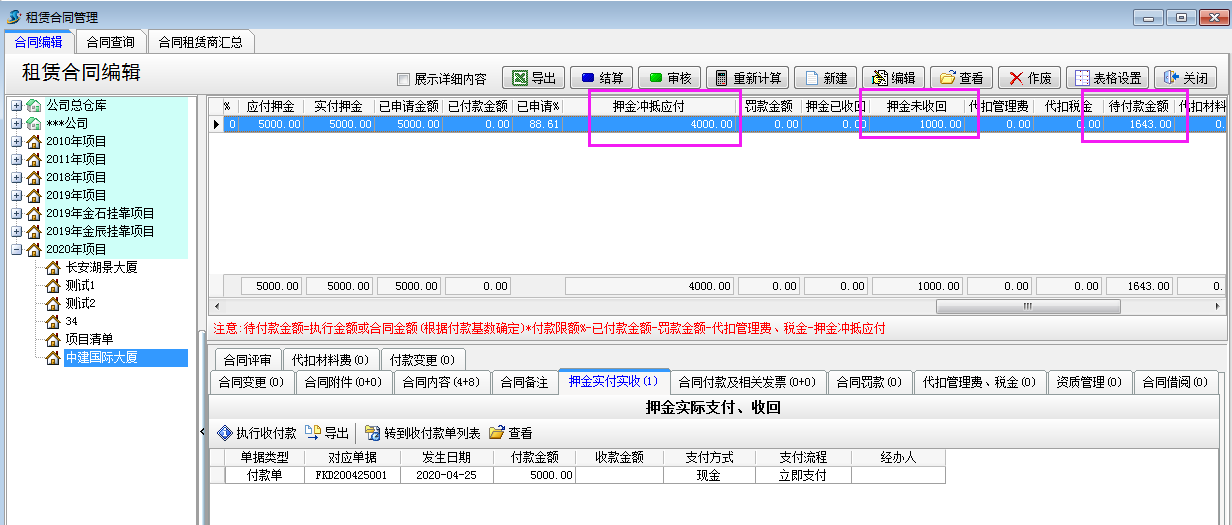Expand the 公司总仓库 tree node

pos(17,105)
